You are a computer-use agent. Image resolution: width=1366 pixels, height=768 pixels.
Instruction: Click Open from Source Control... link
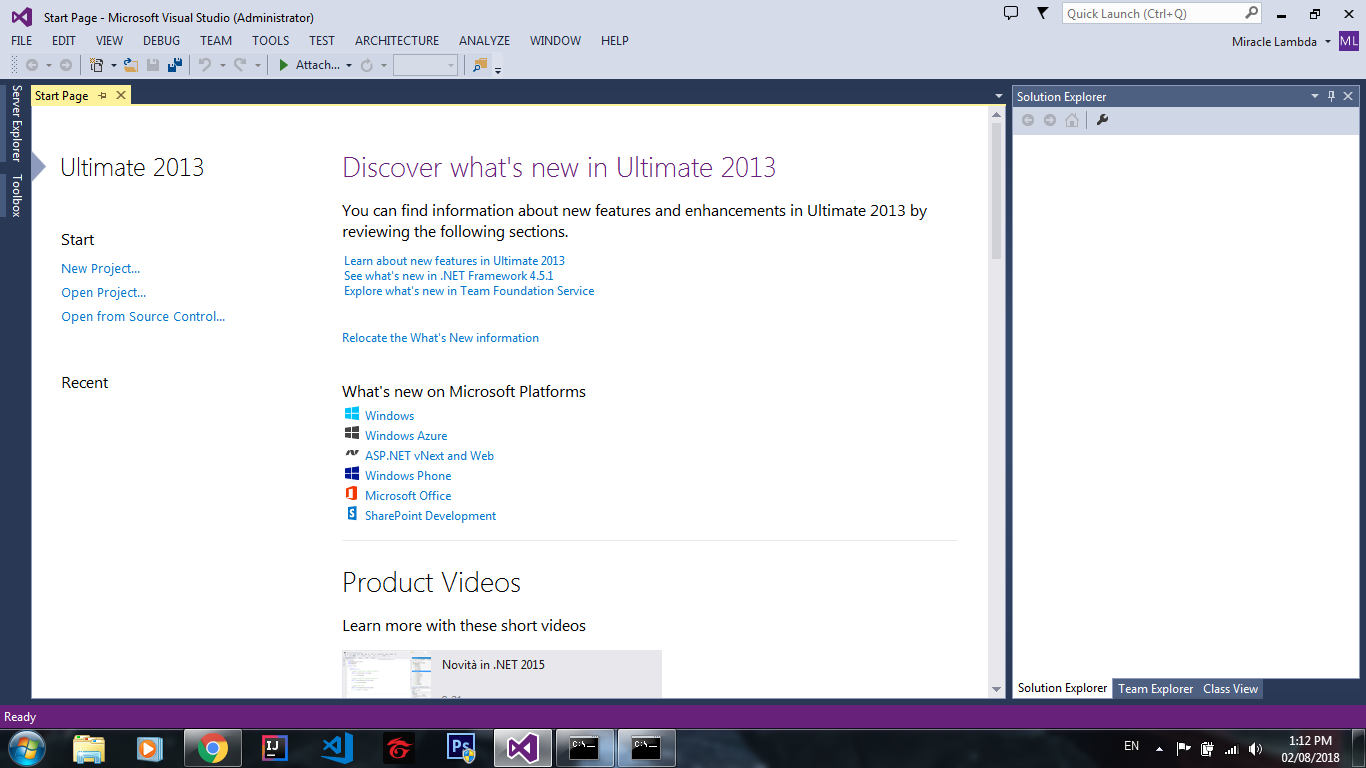143,316
